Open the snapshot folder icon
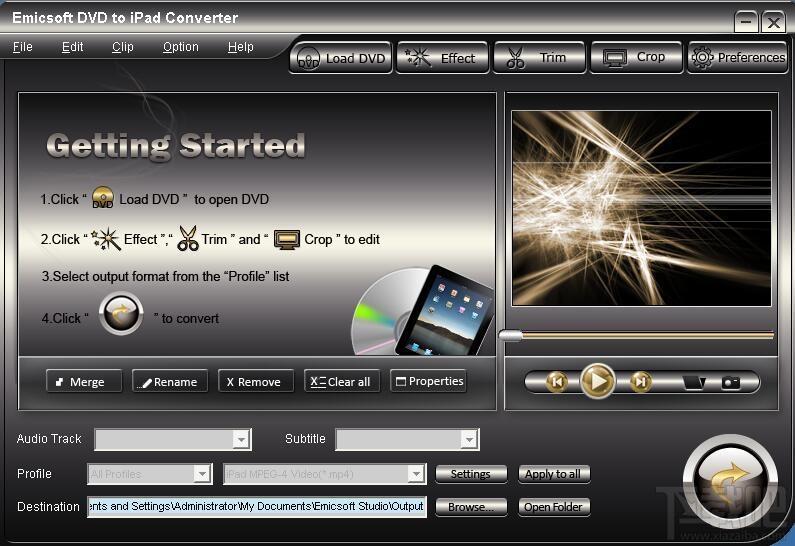The height and width of the screenshot is (546, 795). tap(694, 382)
